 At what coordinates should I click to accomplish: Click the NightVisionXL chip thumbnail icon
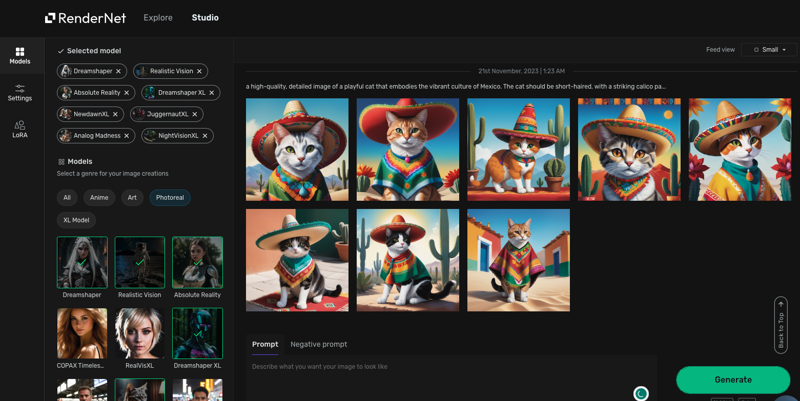coord(149,136)
